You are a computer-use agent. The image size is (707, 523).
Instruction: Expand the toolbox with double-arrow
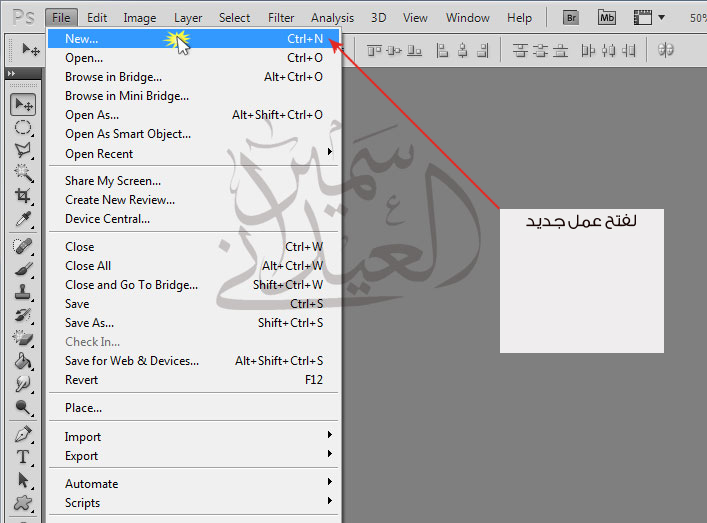(x=11, y=73)
